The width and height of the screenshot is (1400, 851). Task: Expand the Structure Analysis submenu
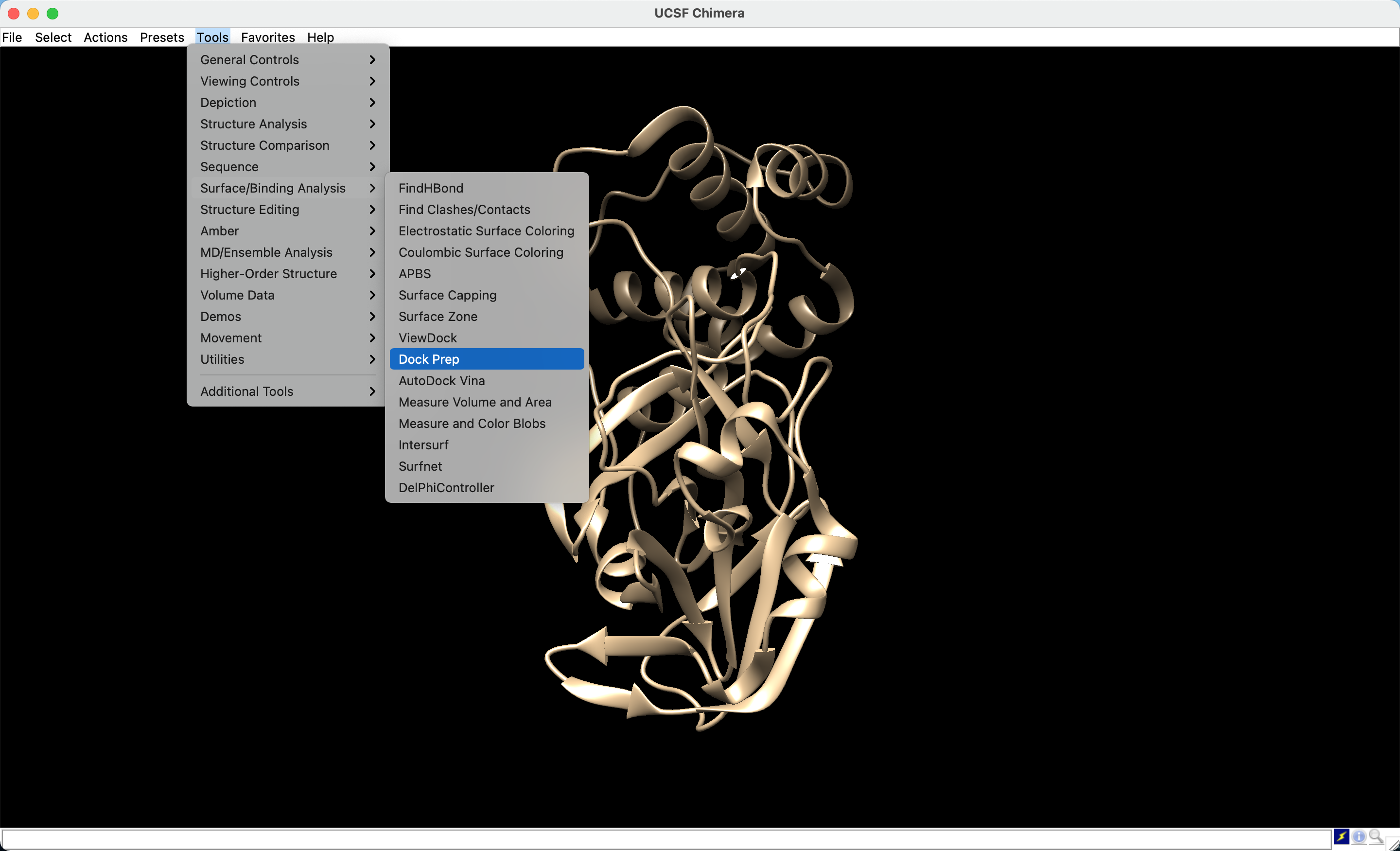coord(288,124)
